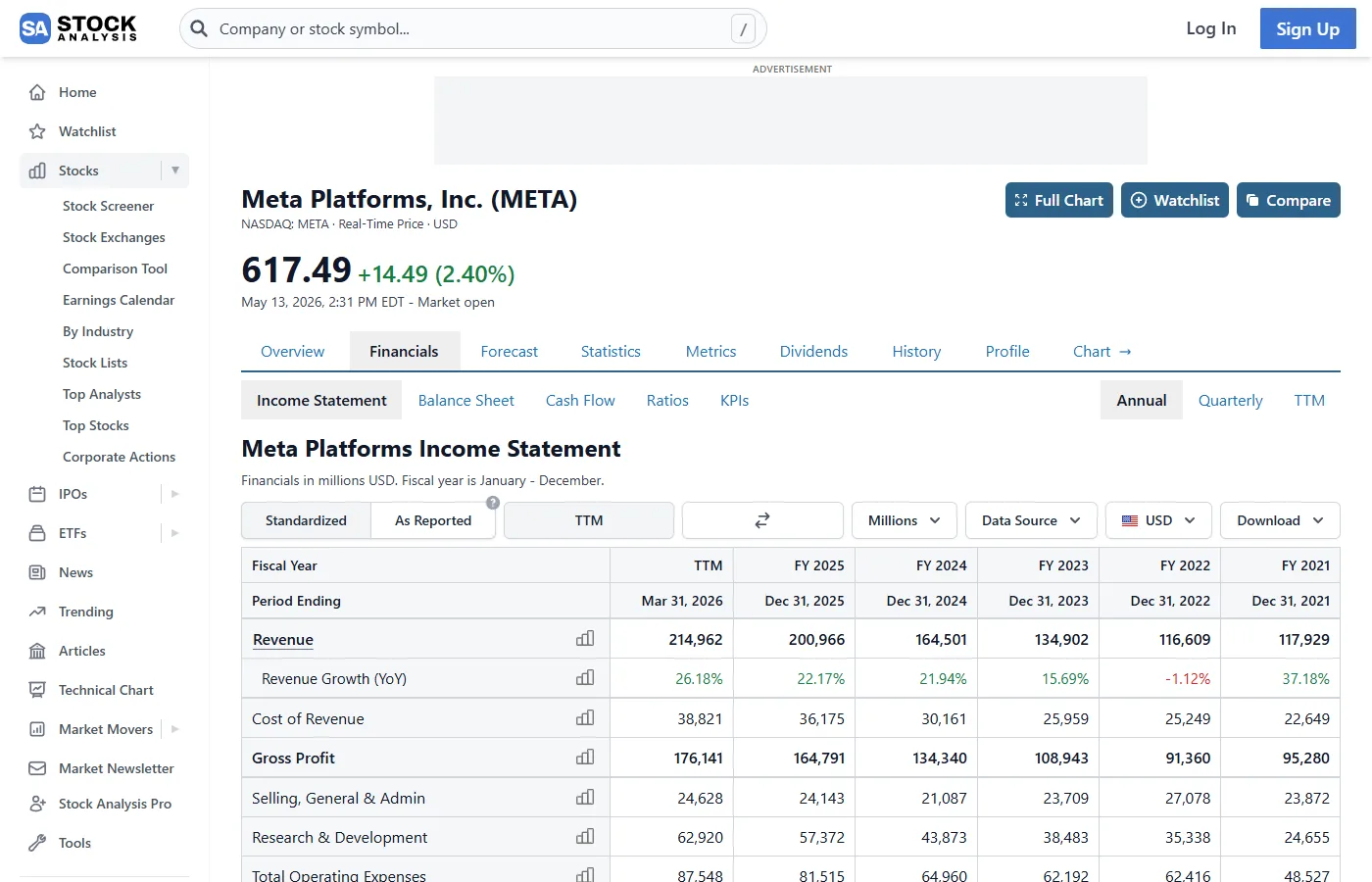Click the advertisement banner area

791,120
